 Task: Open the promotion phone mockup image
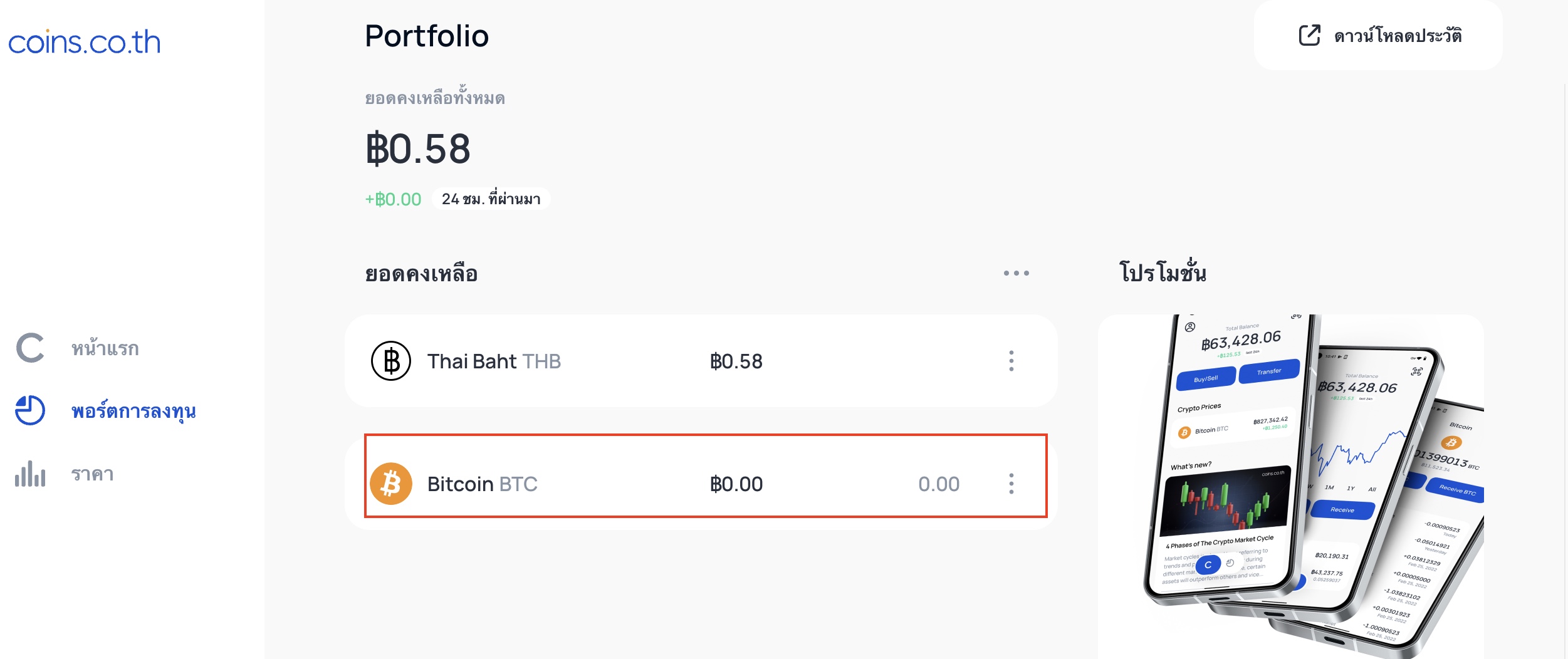pos(1291,487)
